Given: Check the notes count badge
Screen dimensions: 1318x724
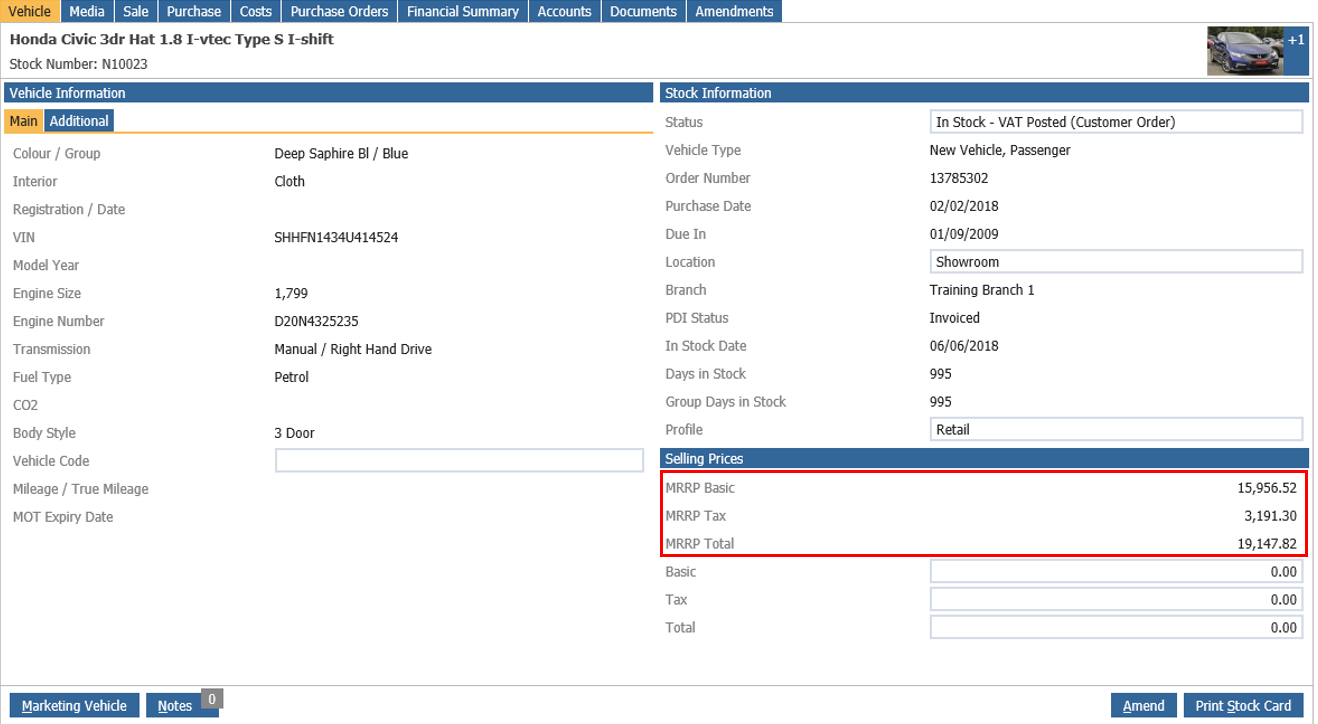Looking at the screenshot, I should click(210, 699).
